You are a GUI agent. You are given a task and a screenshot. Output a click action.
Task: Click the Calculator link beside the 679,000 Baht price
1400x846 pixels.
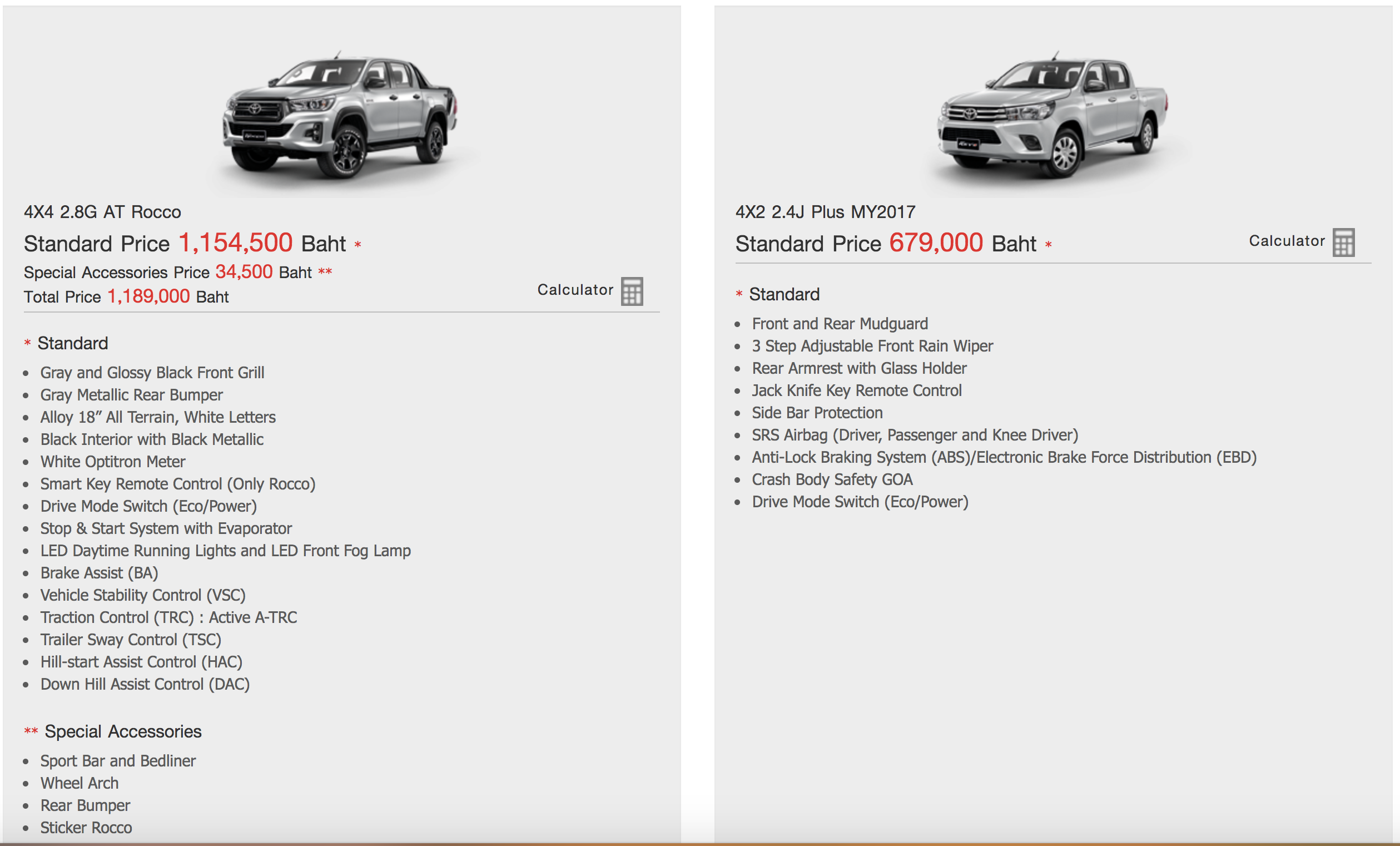coord(1287,241)
